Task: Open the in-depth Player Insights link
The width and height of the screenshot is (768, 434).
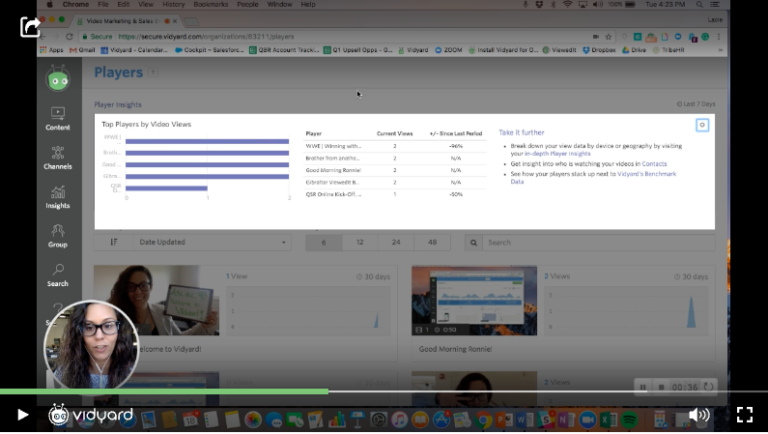Action: pyautogui.click(x=557, y=153)
